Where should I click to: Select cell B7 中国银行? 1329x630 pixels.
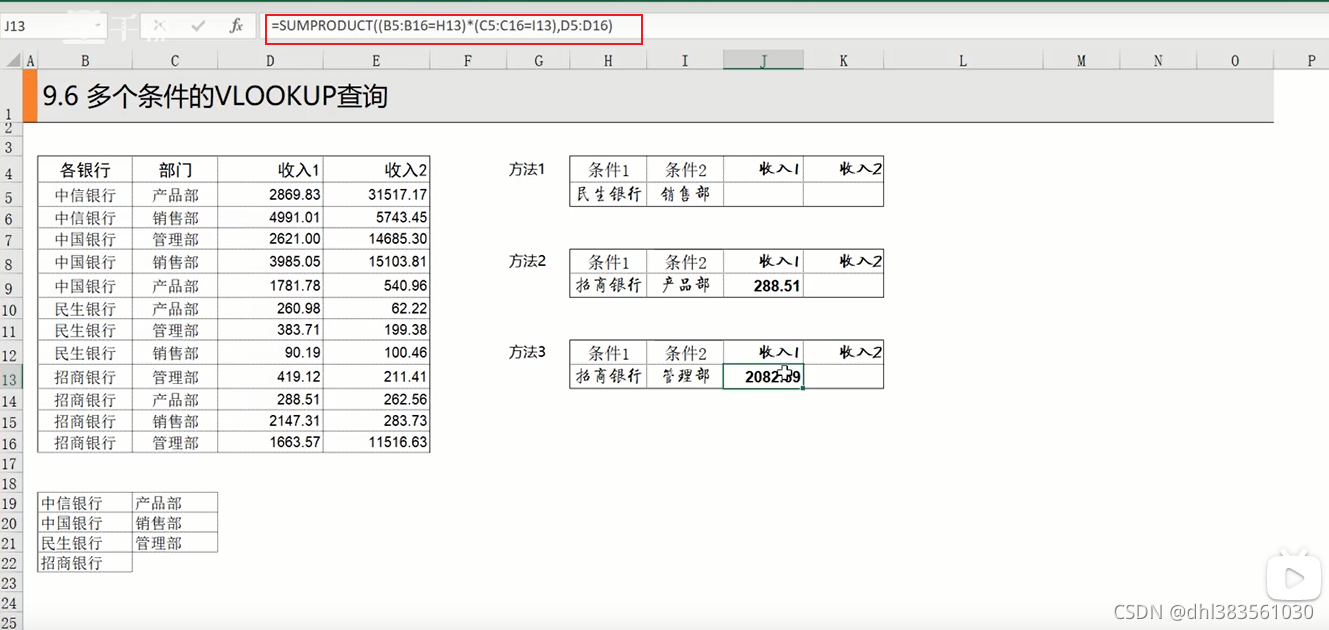(x=85, y=239)
